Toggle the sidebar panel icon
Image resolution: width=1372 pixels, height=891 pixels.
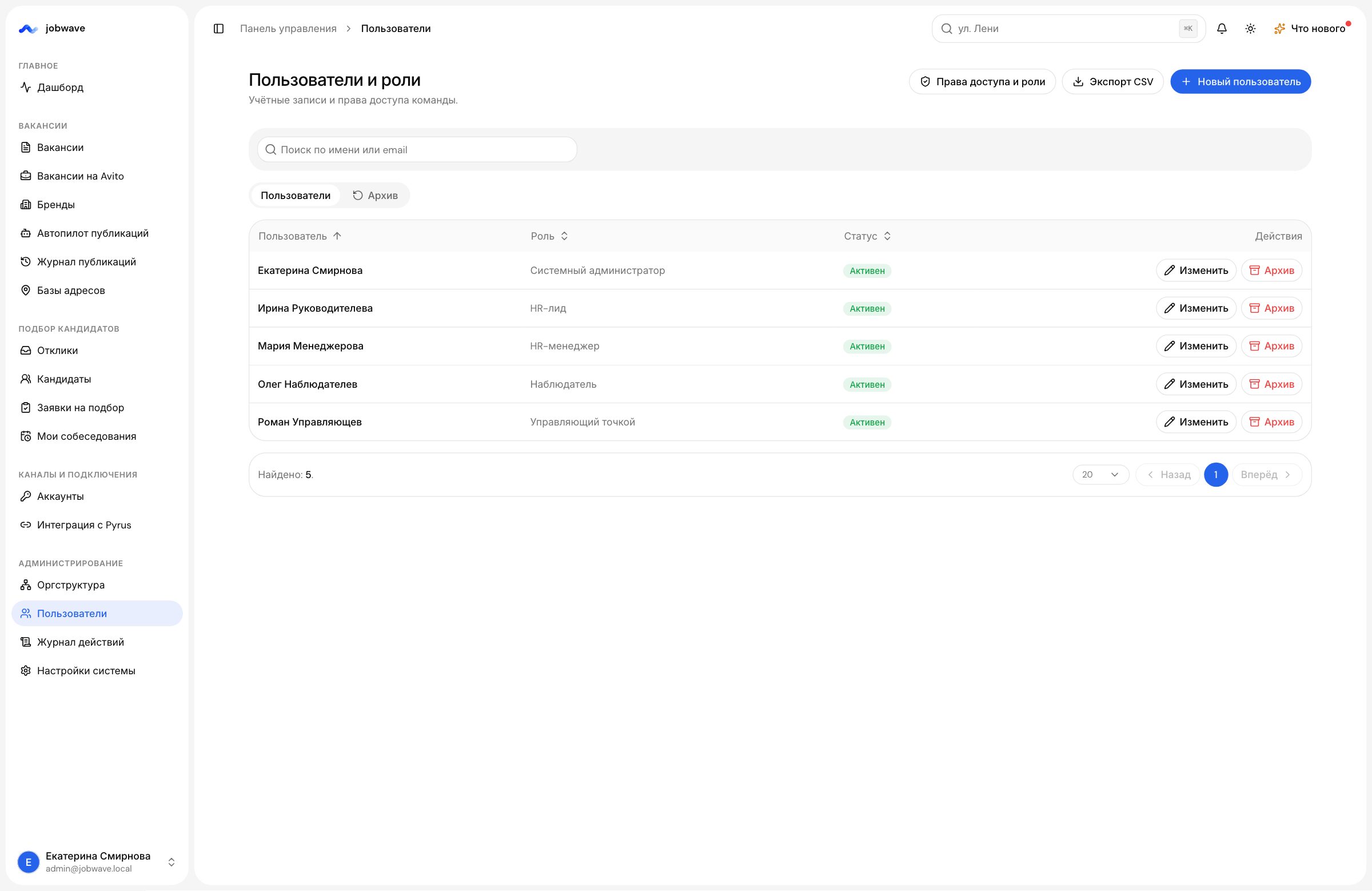[218, 28]
